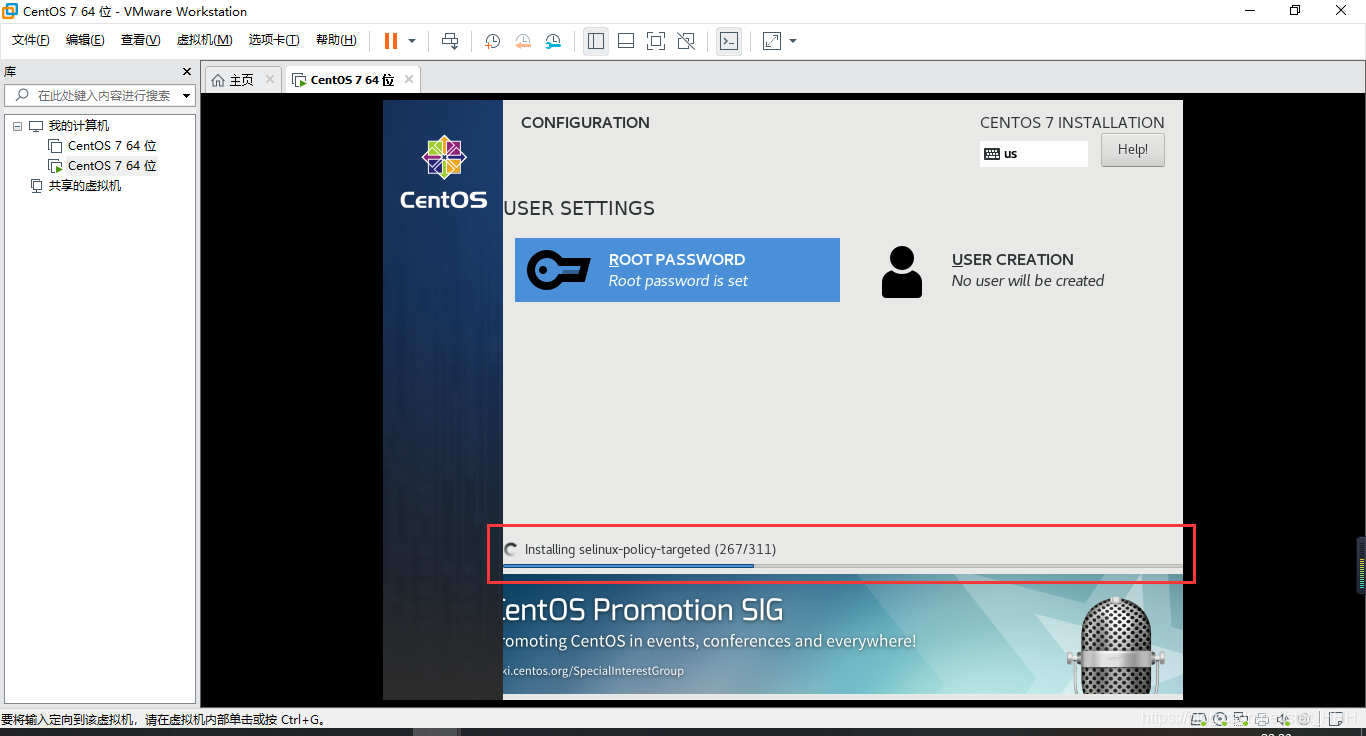1366x736 pixels.
Task: Open ROOT PASSWORD settings
Action: 677,270
